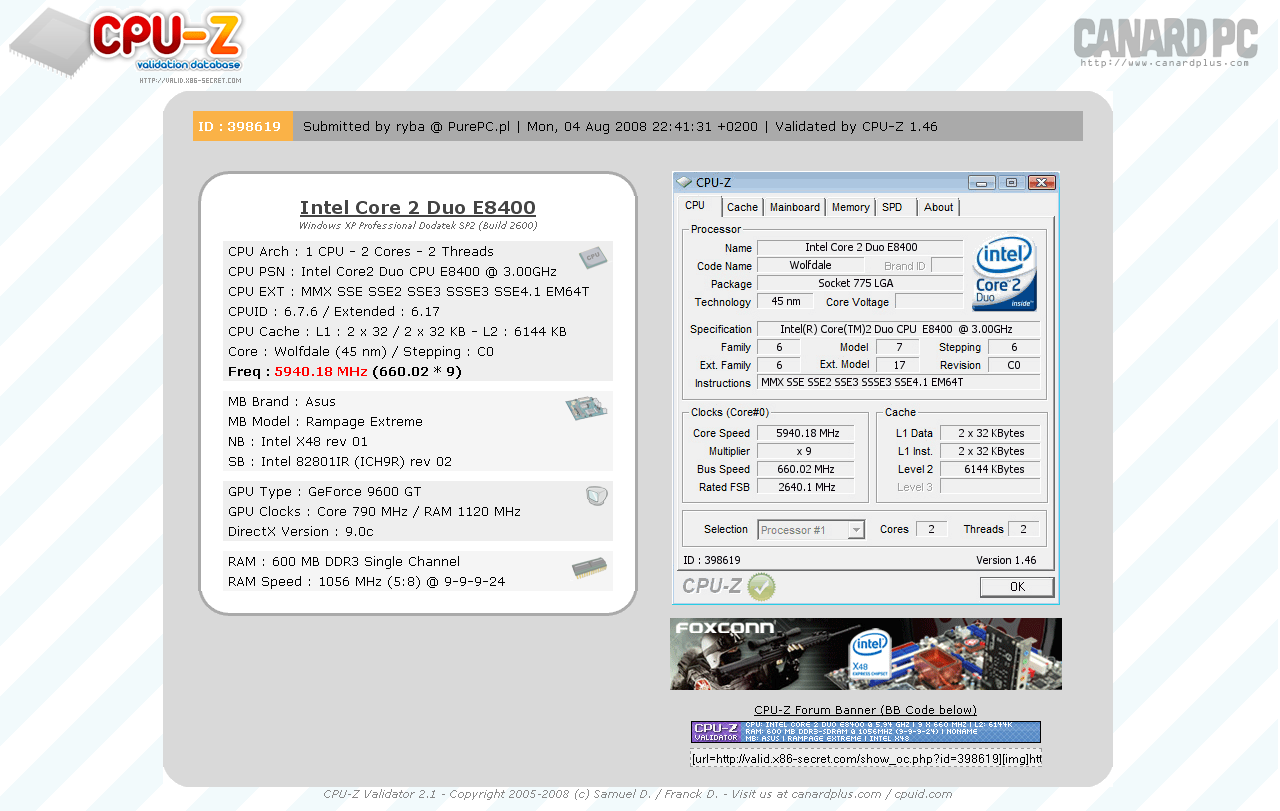Click the CPU PSN line

click(392, 272)
